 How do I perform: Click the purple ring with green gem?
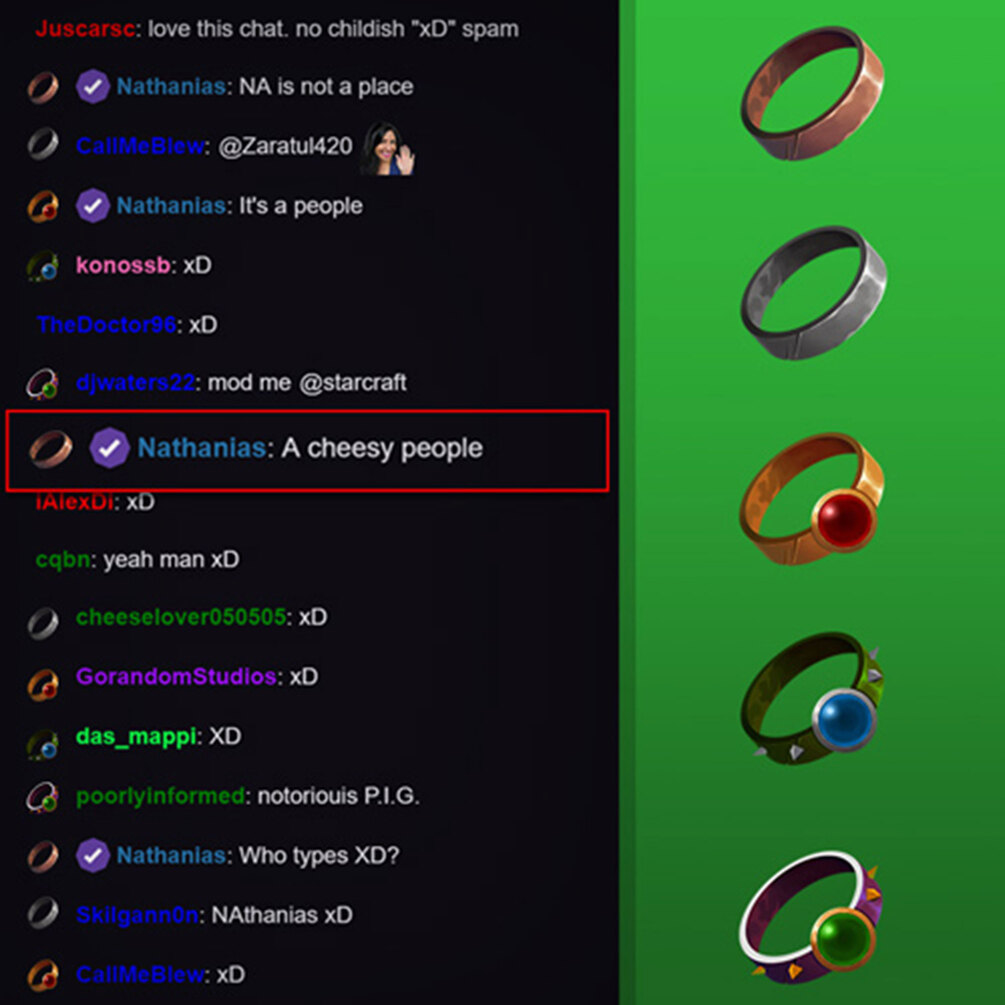coord(810,918)
